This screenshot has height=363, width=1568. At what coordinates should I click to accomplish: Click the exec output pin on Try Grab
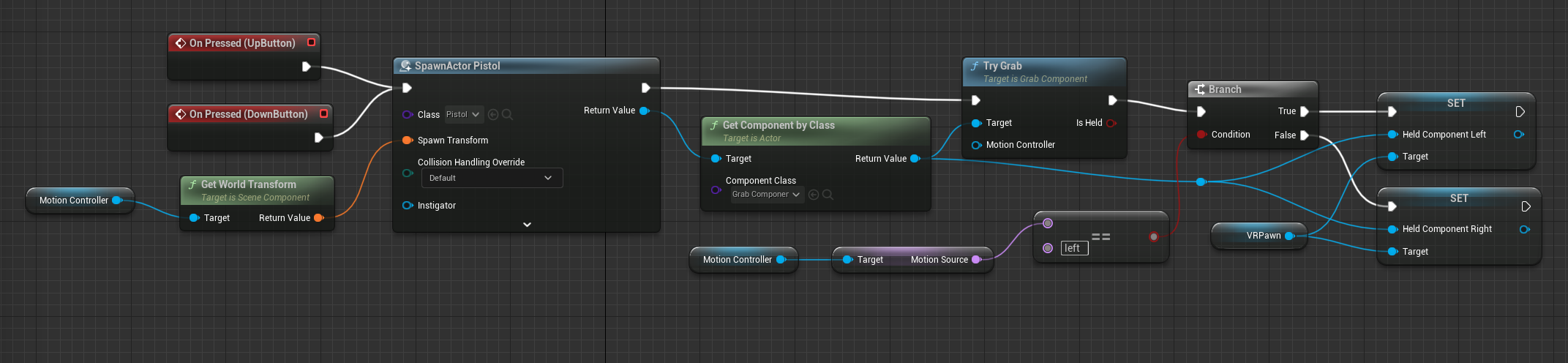(1113, 100)
